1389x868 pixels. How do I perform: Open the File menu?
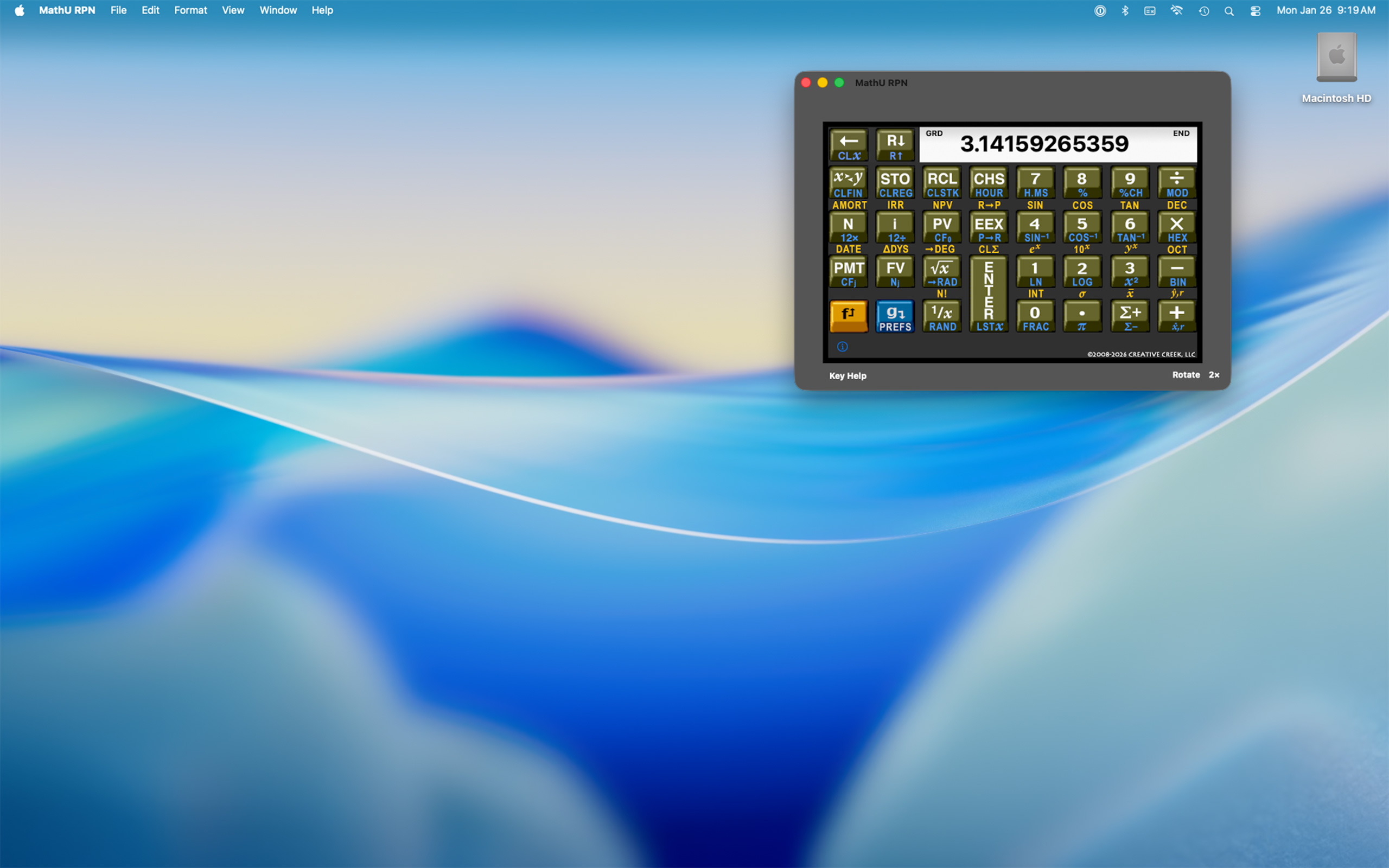tap(118, 10)
